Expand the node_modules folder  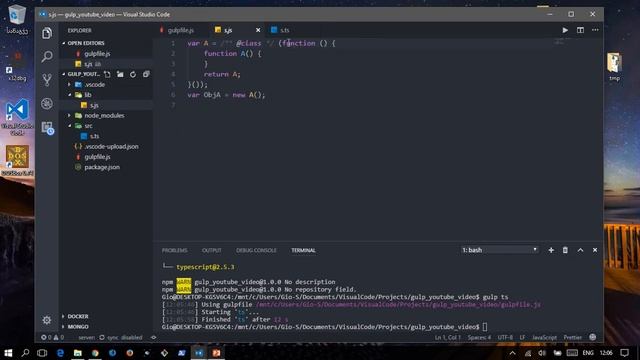[69, 116]
